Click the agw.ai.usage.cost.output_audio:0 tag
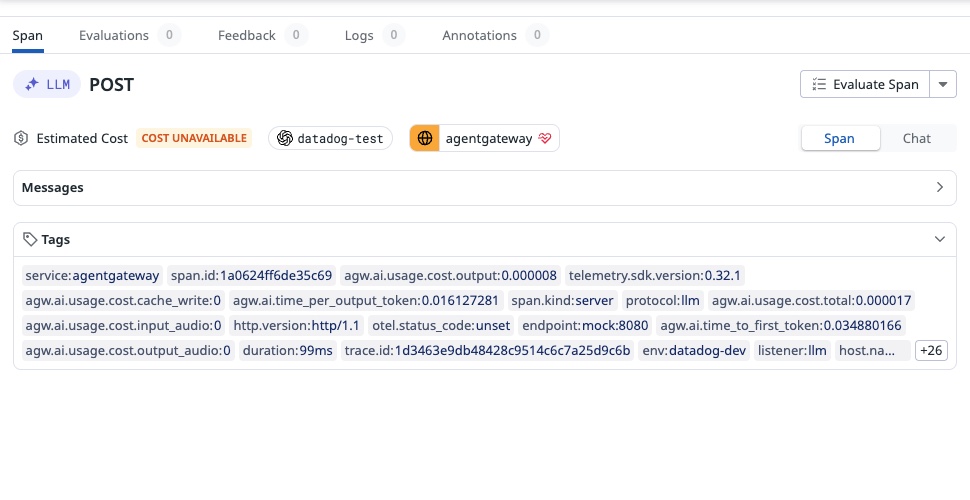 tap(128, 350)
